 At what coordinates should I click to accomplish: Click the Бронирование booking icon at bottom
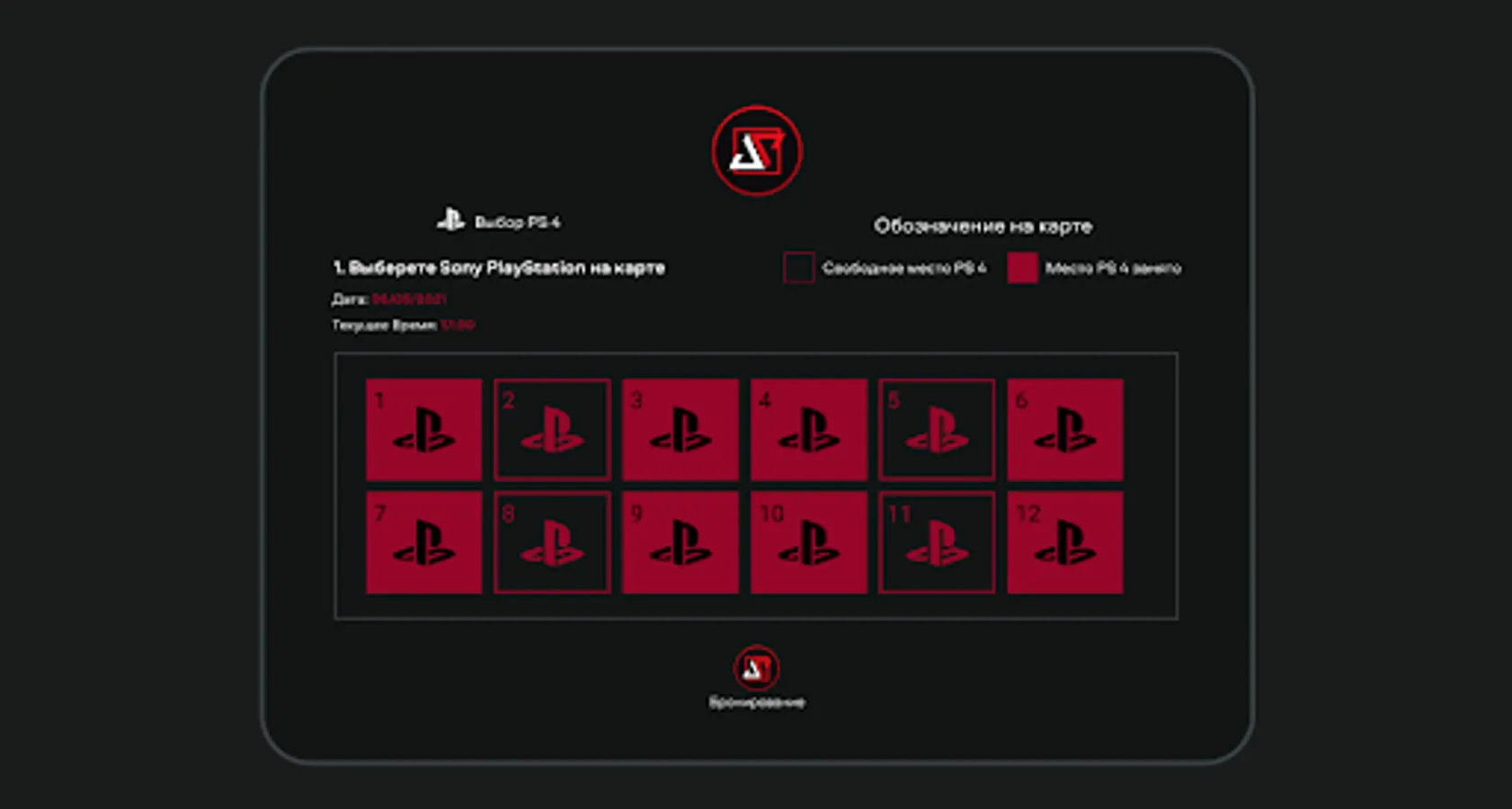pos(757,668)
